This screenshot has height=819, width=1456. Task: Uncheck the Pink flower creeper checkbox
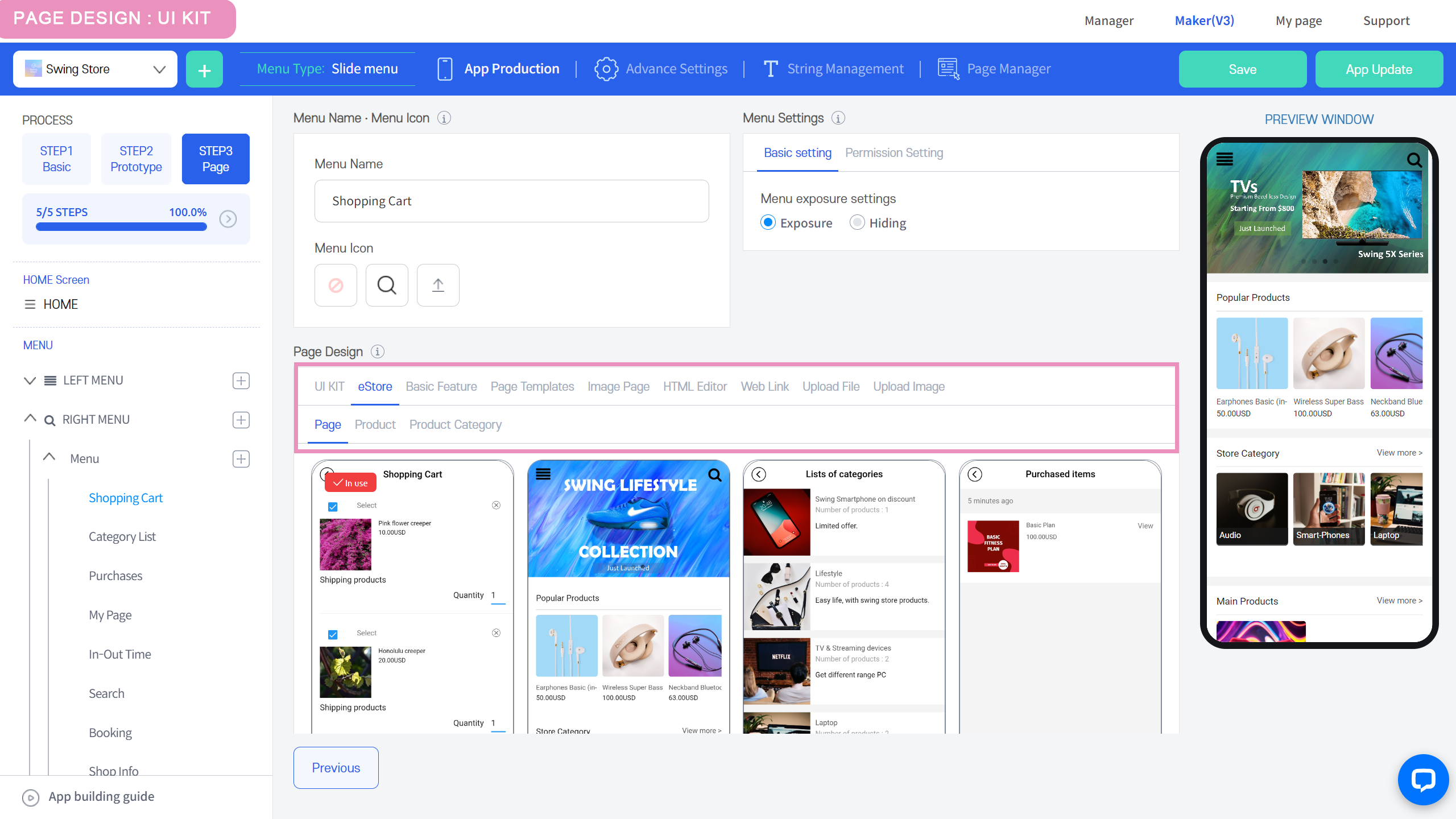coord(333,506)
